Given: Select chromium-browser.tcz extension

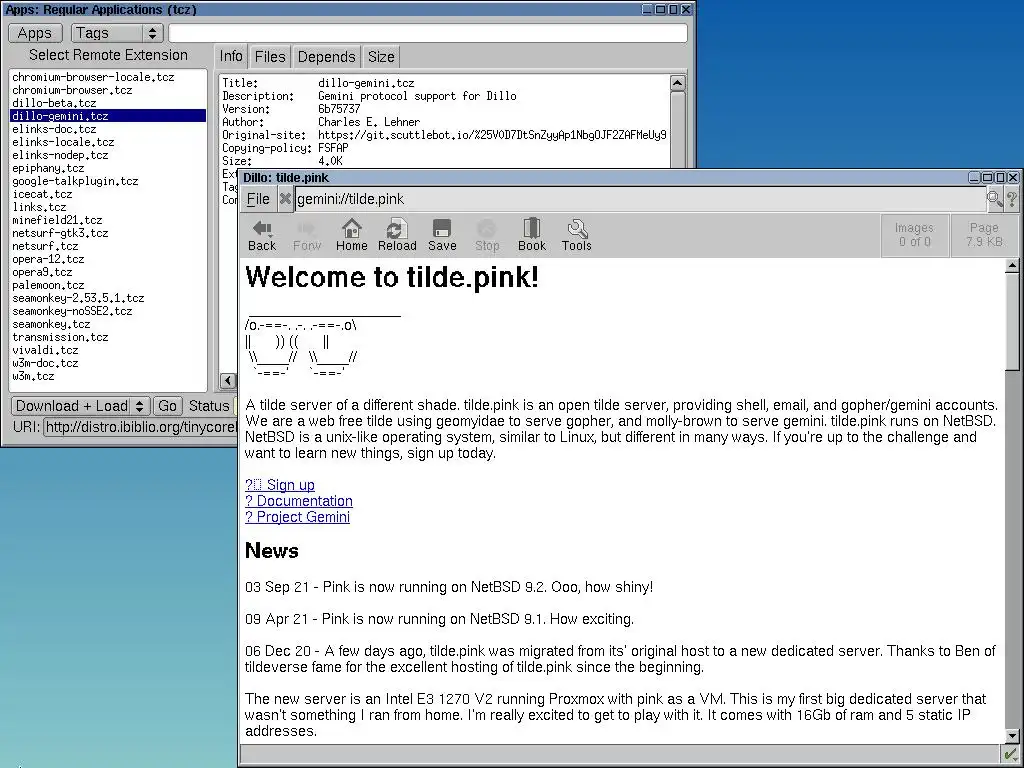Looking at the screenshot, I should tap(108, 90).
